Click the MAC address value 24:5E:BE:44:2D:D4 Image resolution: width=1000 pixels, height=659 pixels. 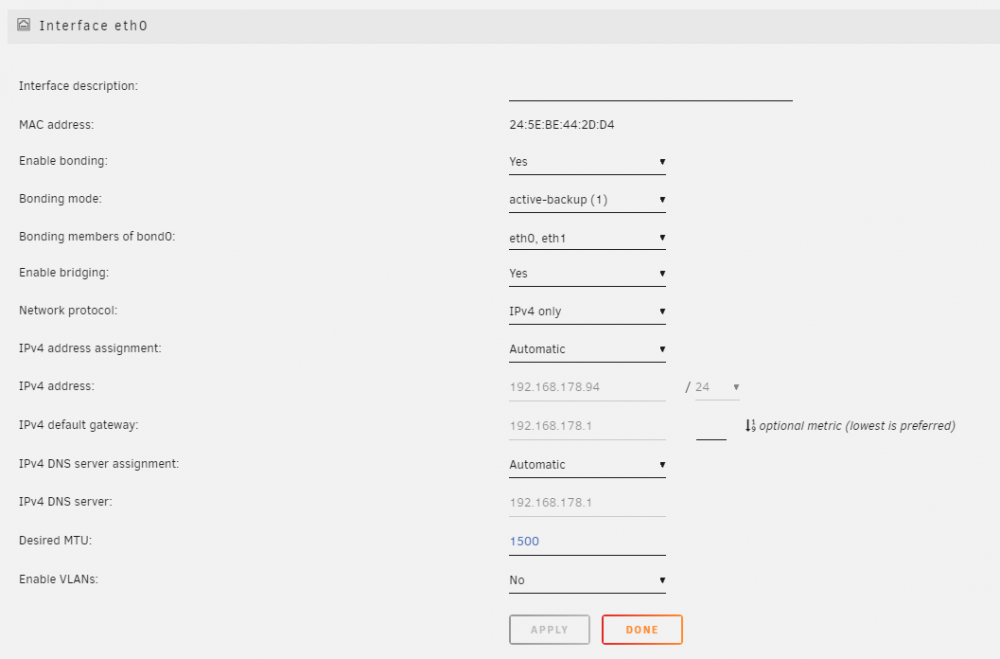coord(561,125)
